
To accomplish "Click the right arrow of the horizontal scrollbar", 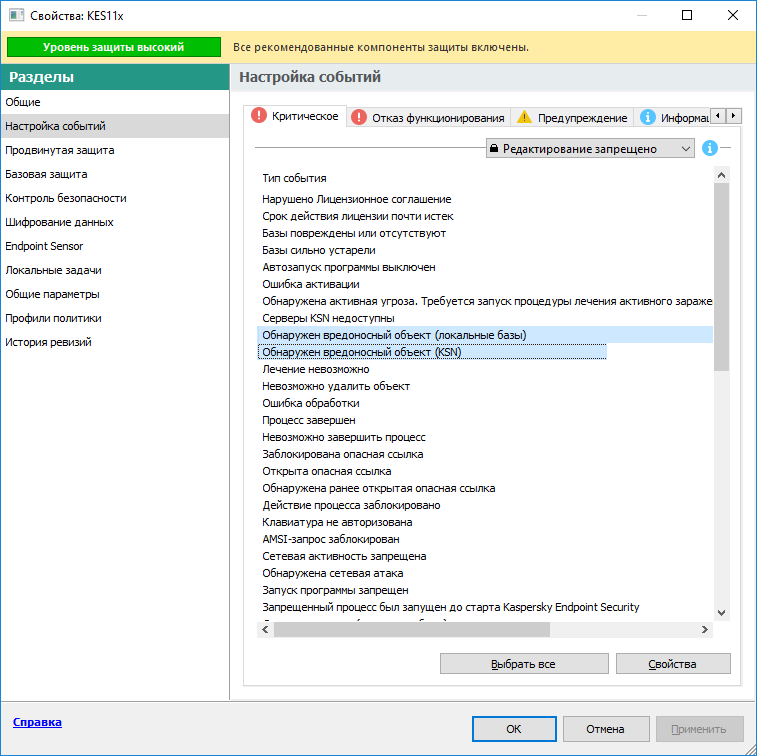I will pos(704,629).
